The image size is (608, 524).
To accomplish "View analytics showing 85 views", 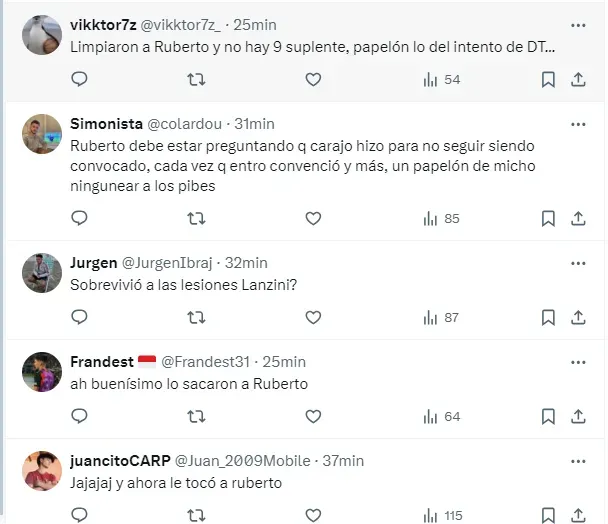I will 442,219.
